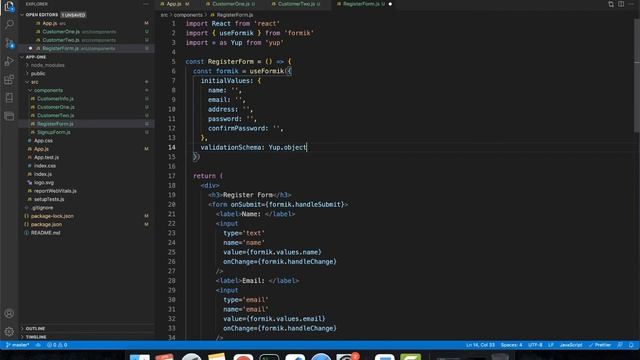The height and width of the screenshot is (360, 640).
Task: Click the Spaces: 4 indentation setting
Action: 511,345
